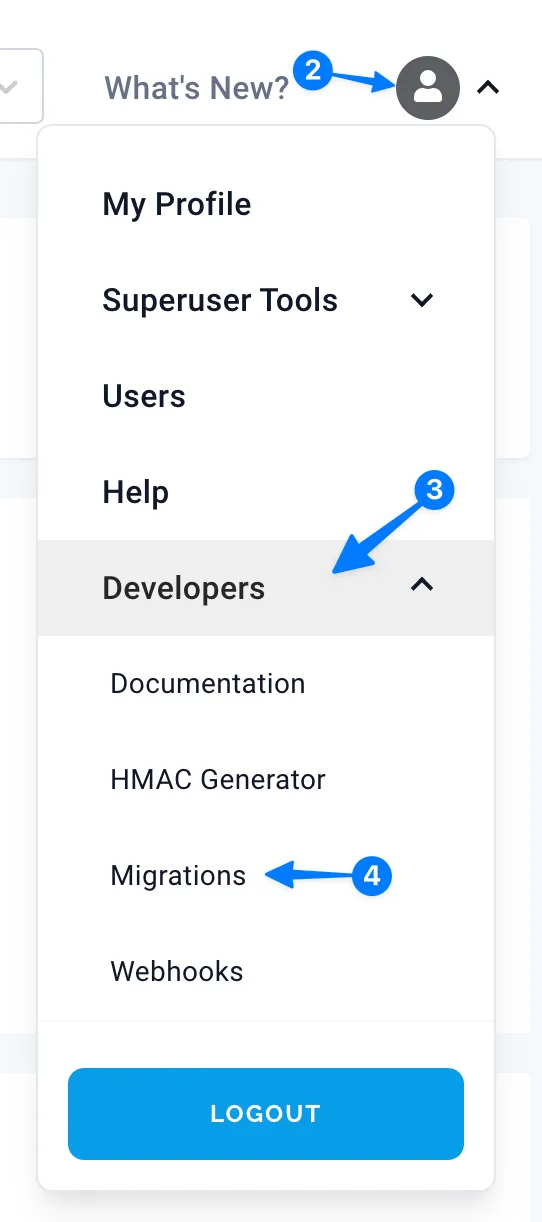Click the Developers chevron arrow
Screen dimensions: 542x1222
pyautogui.click(x=422, y=585)
